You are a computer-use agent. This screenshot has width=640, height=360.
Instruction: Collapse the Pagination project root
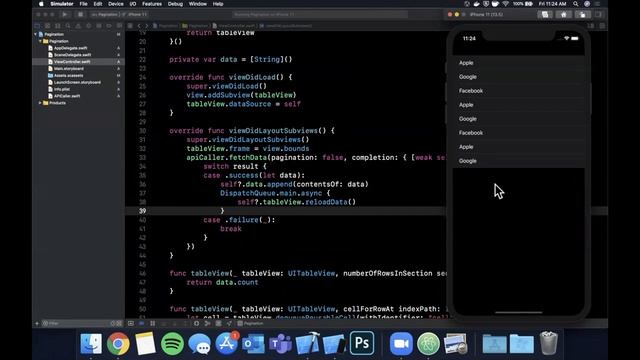pyautogui.click(x=36, y=34)
